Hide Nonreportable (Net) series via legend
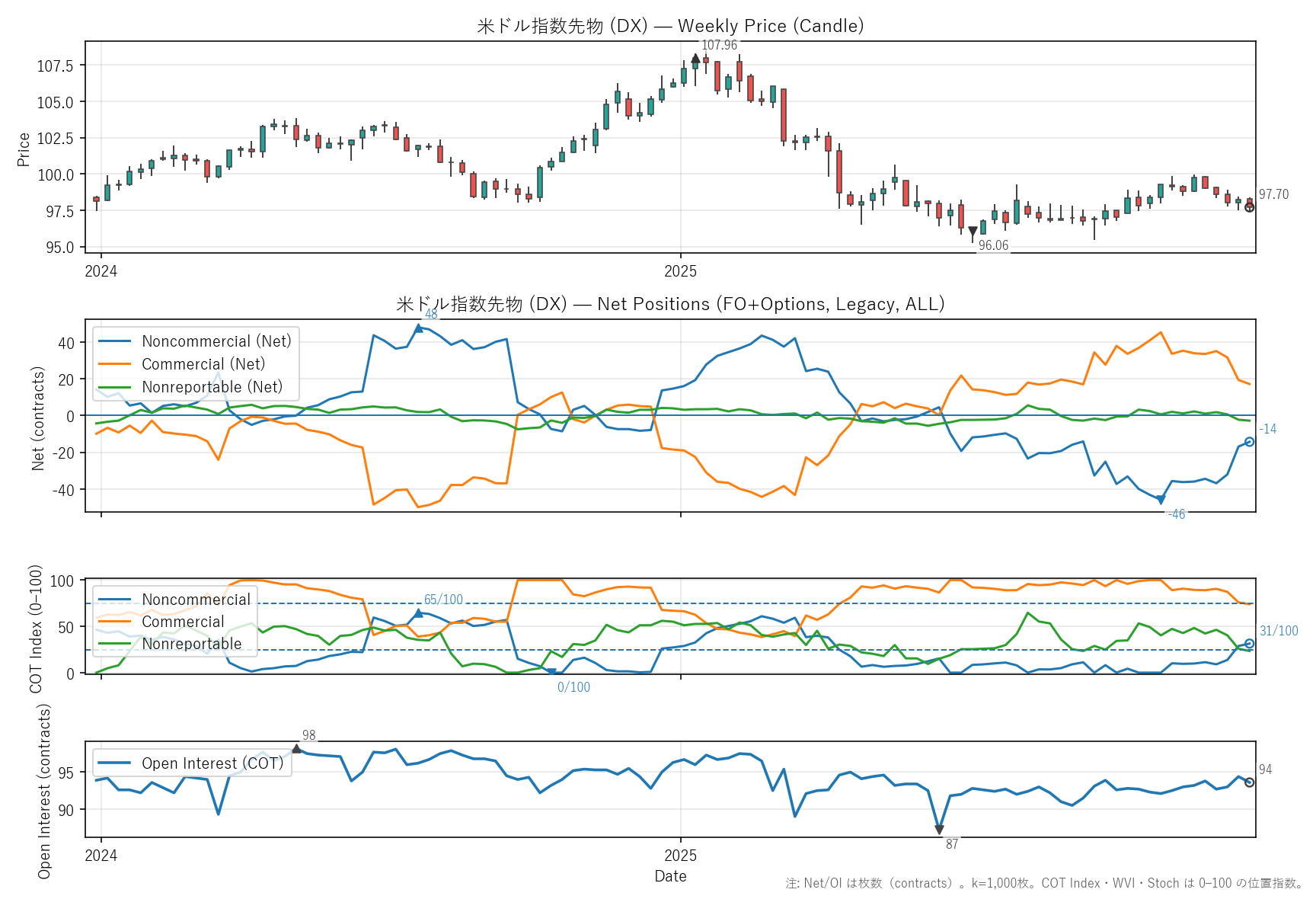This screenshot has width=1316, height=899. [x=212, y=387]
